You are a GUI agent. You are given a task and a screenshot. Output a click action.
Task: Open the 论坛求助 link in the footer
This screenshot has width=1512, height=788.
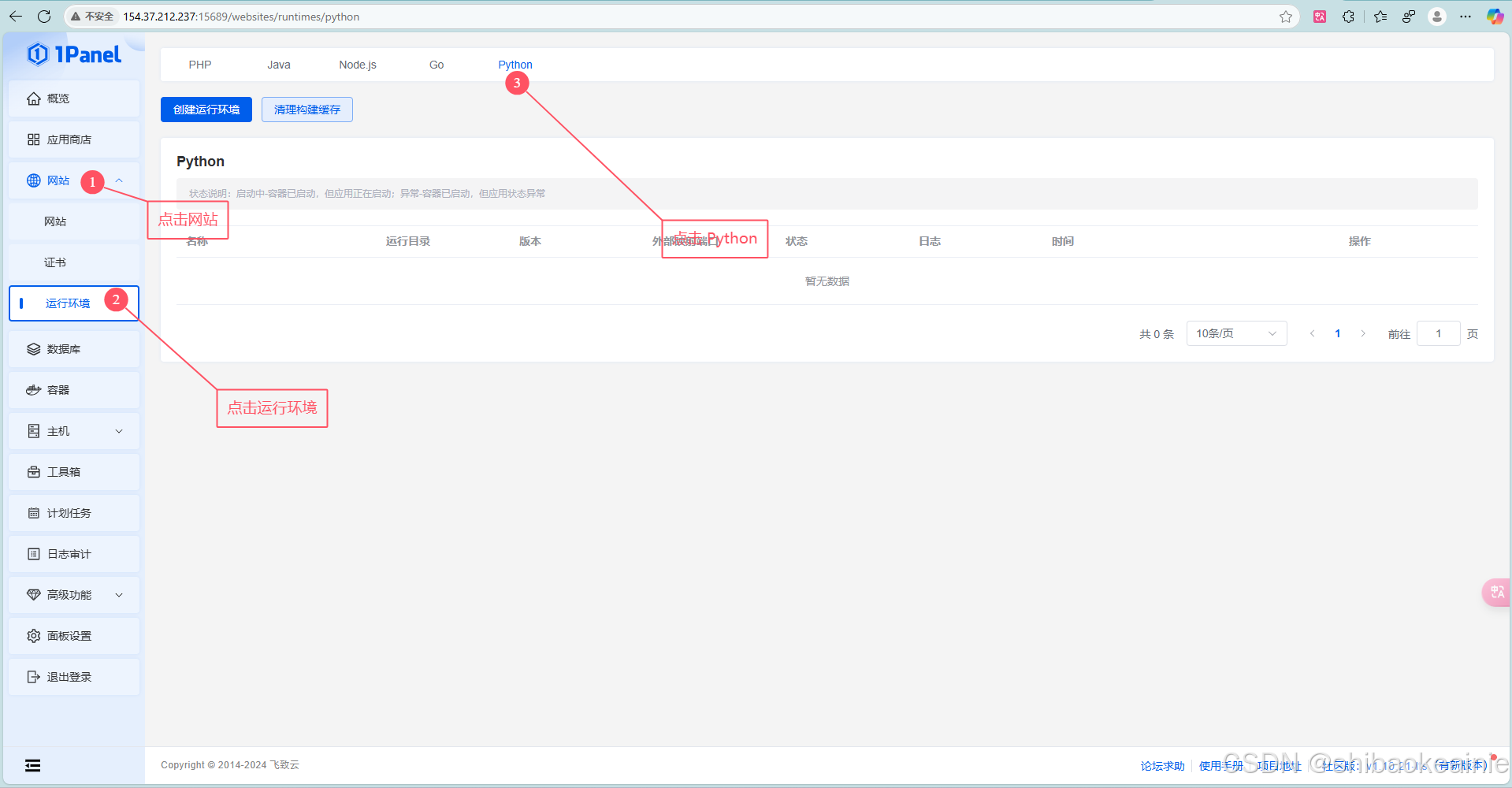[x=1162, y=766]
